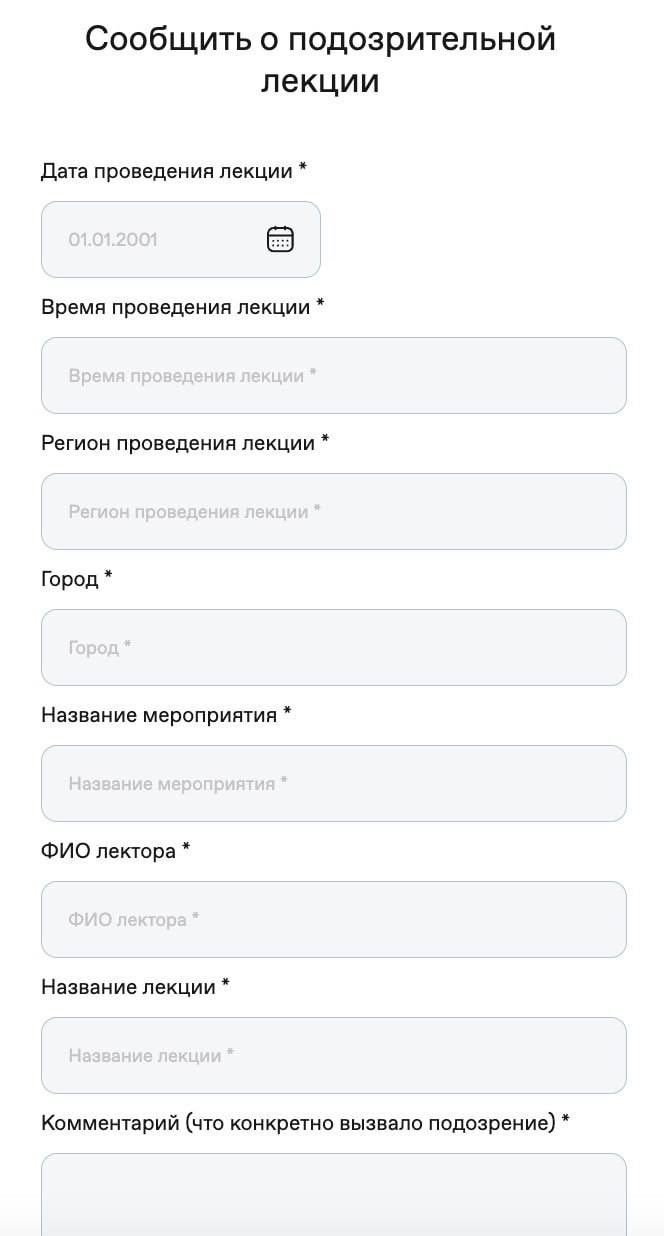
Task: Click the 'Регион проведения лекции' input field
Action: coord(333,512)
